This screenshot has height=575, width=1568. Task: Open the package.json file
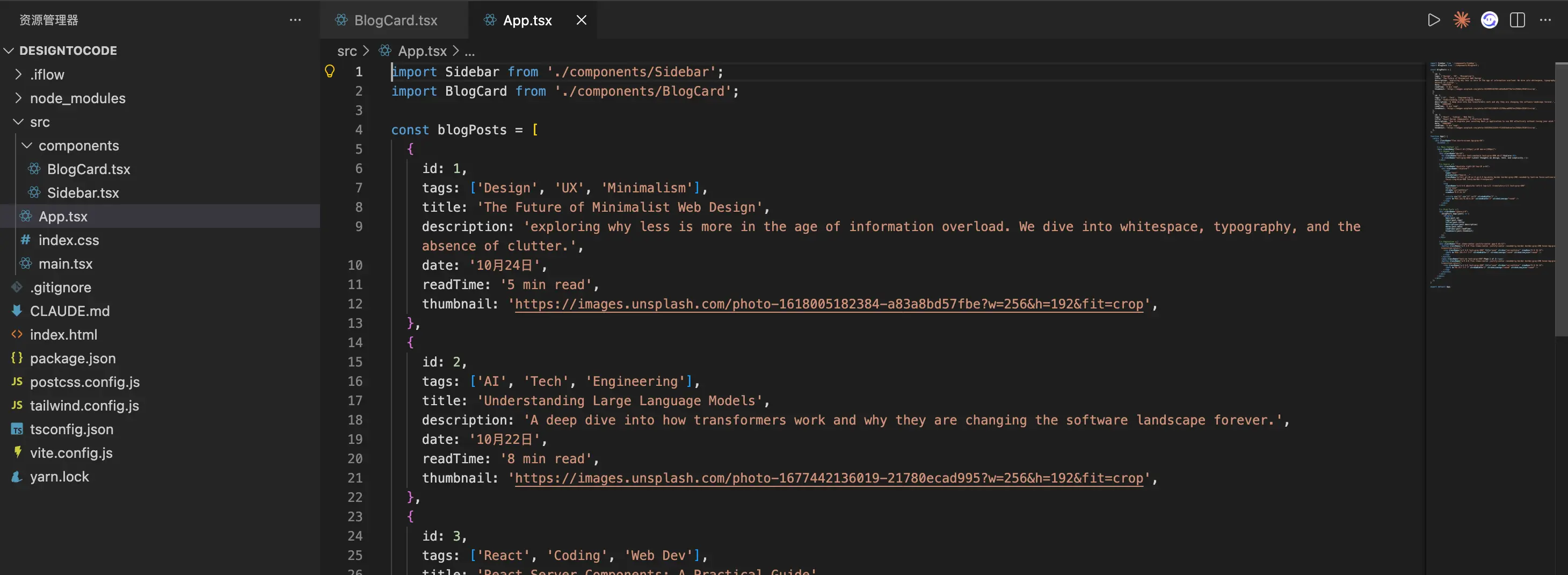point(72,359)
